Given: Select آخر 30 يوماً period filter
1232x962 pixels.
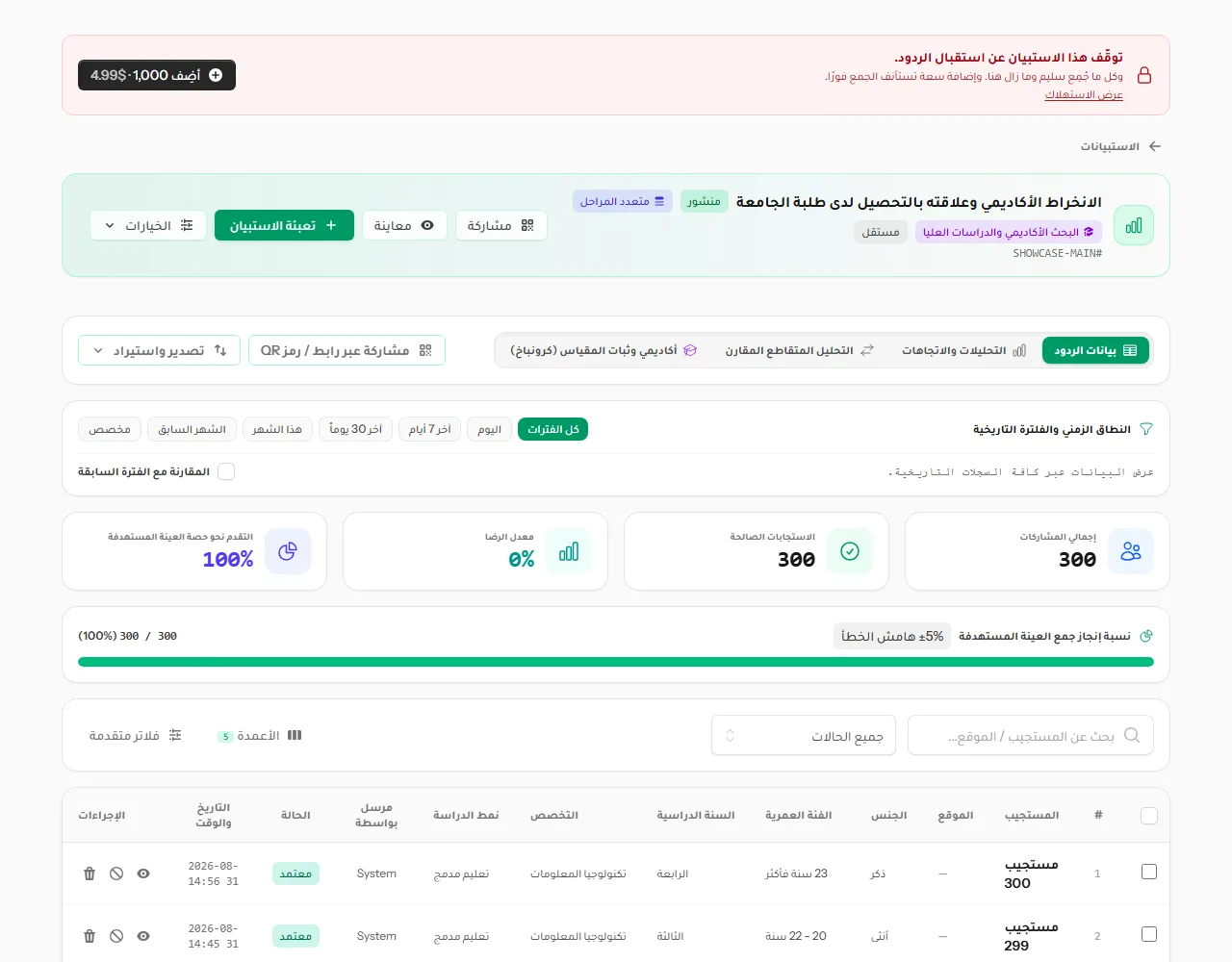Looking at the screenshot, I should point(356,429).
